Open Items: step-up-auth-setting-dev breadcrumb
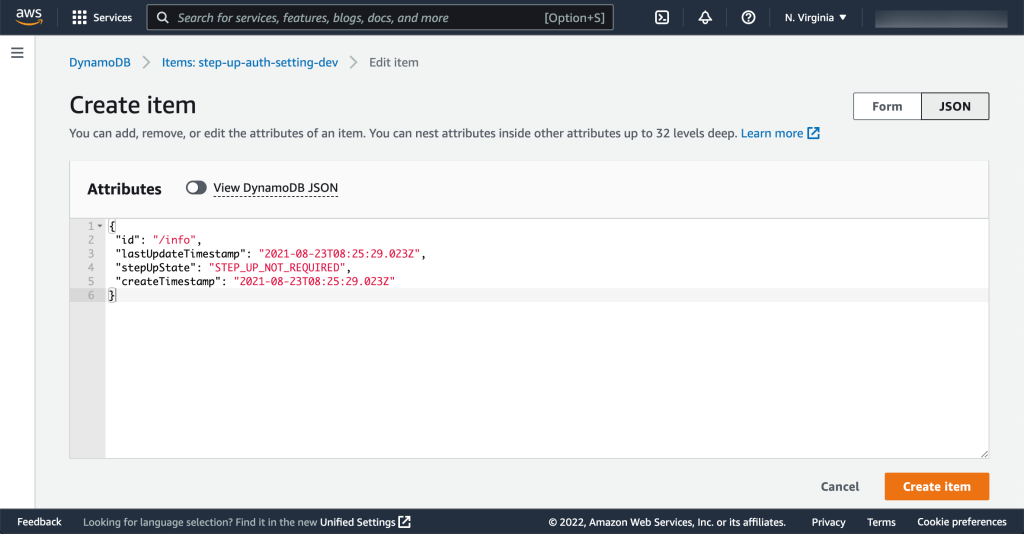Viewport: 1024px width, 534px height. pos(250,63)
